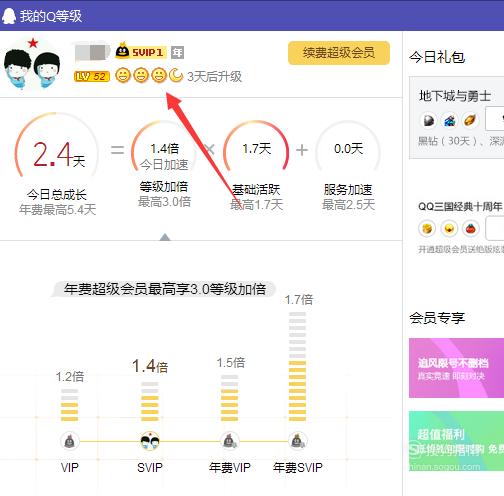Click the third sun level icon
Image resolution: width=504 pixels, height=496 pixels.
coord(159,75)
